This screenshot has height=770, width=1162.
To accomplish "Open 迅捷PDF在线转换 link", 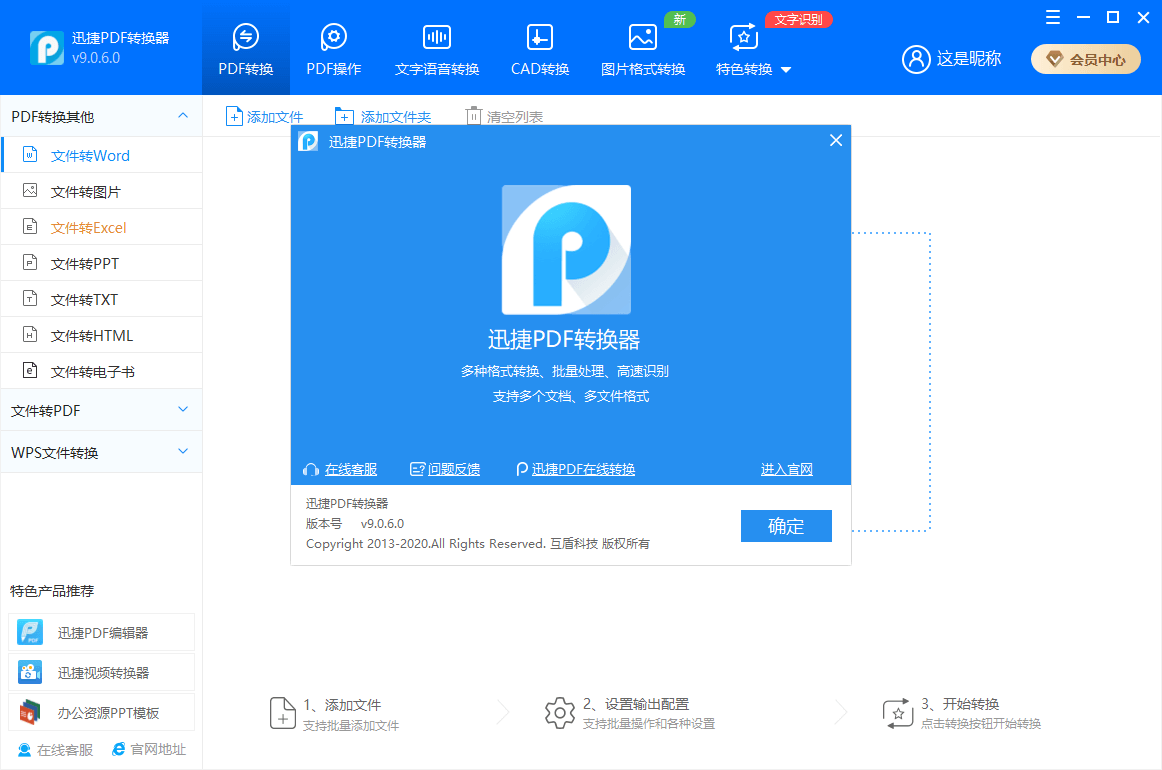I will [583, 469].
